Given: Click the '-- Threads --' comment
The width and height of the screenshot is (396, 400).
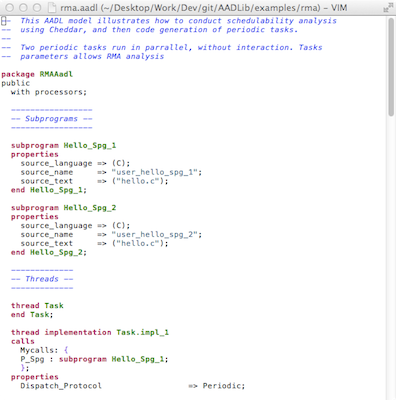Looking at the screenshot, I should (x=42, y=279).
